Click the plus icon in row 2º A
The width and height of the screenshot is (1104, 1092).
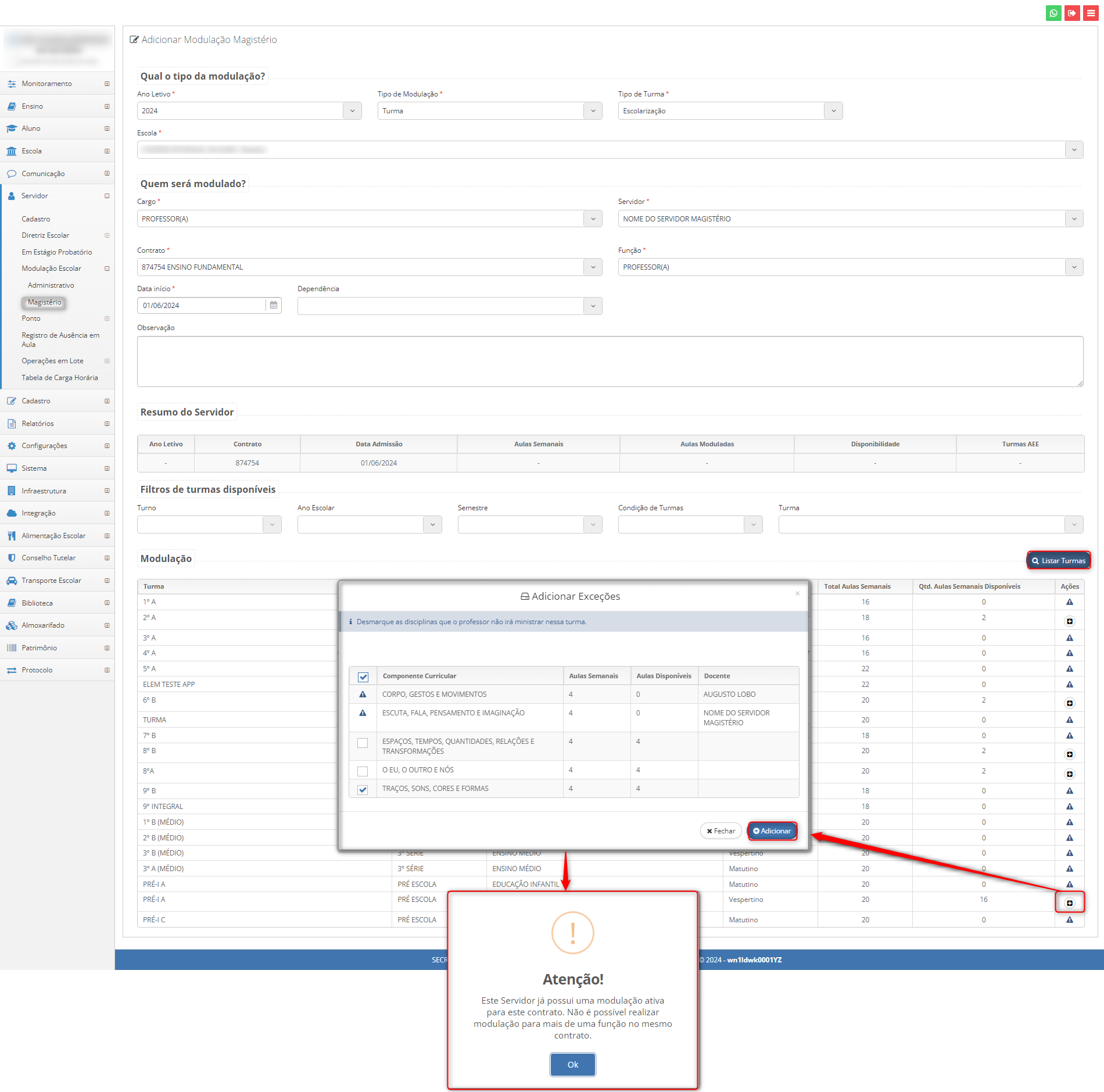click(1069, 621)
